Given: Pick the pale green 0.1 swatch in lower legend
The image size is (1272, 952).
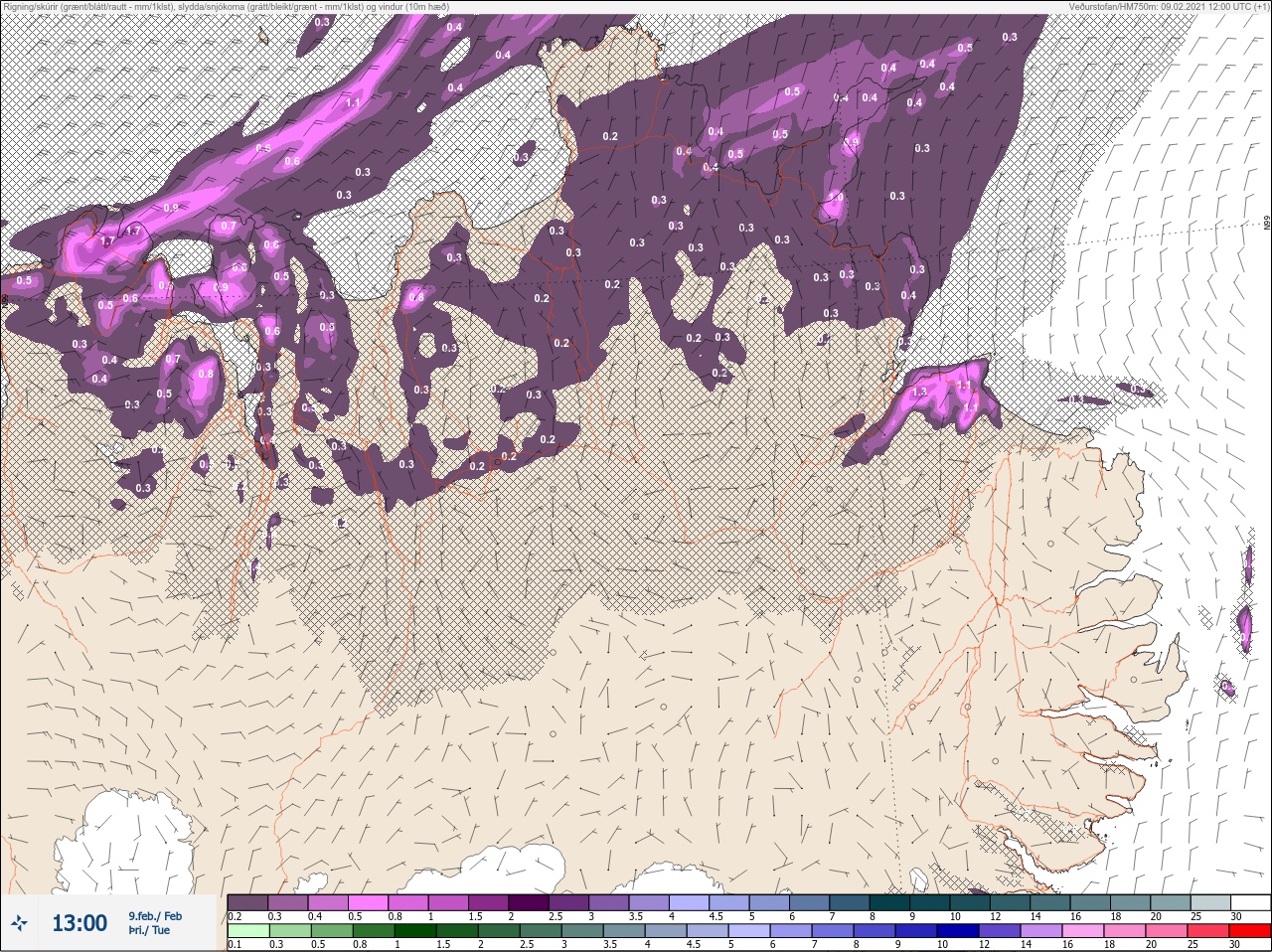Looking at the screenshot, I should (x=247, y=931).
